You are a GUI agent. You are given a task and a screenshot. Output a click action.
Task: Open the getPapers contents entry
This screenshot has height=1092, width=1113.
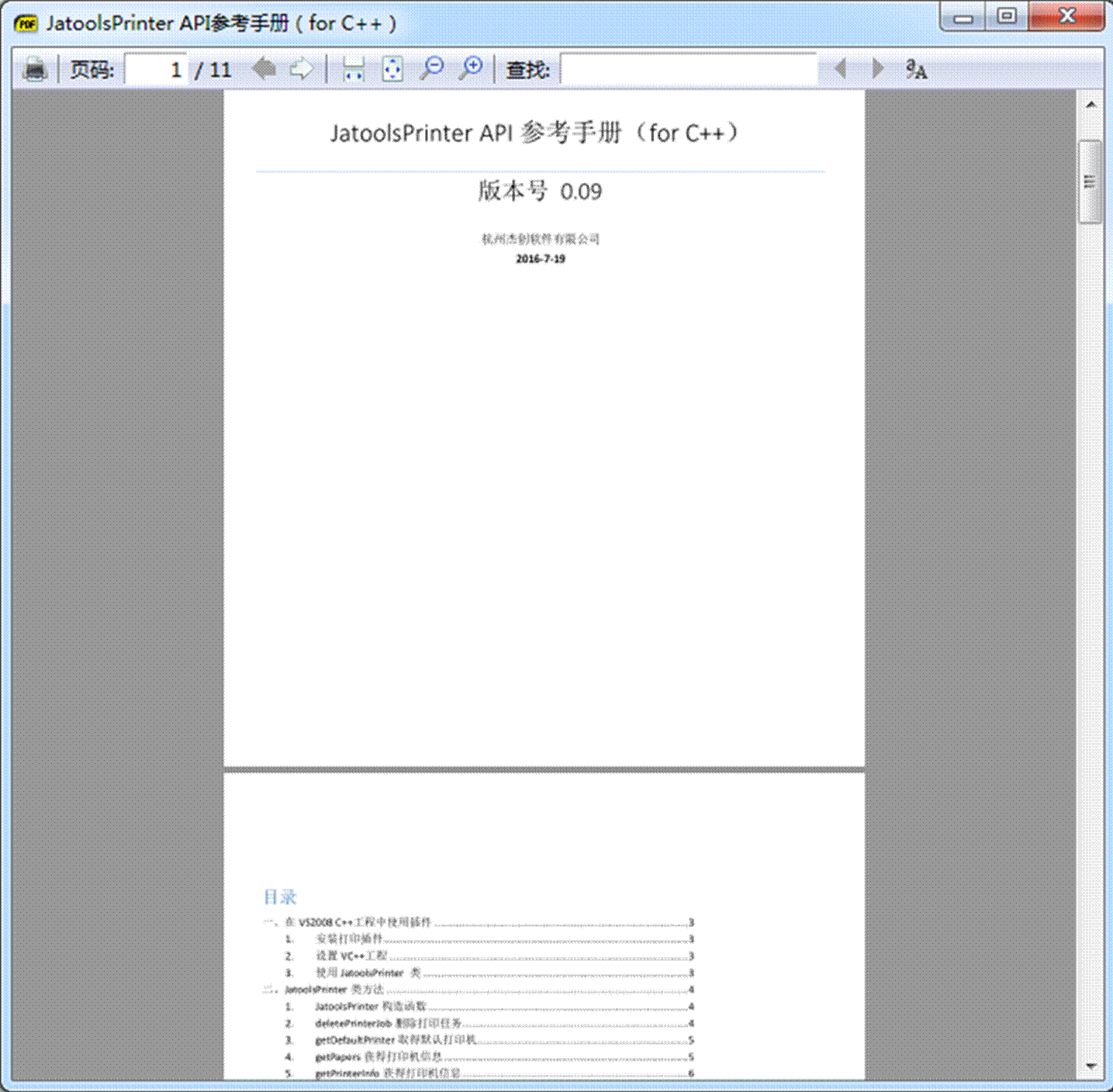(x=378, y=1057)
